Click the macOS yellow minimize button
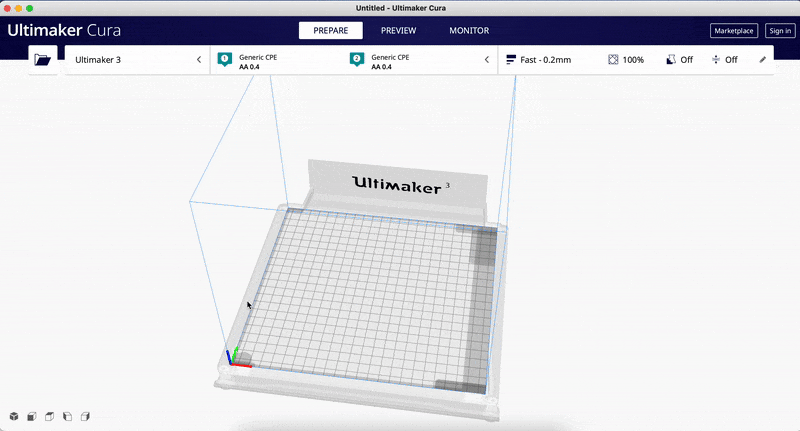The width and height of the screenshot is (800, 431). point(18,8)
